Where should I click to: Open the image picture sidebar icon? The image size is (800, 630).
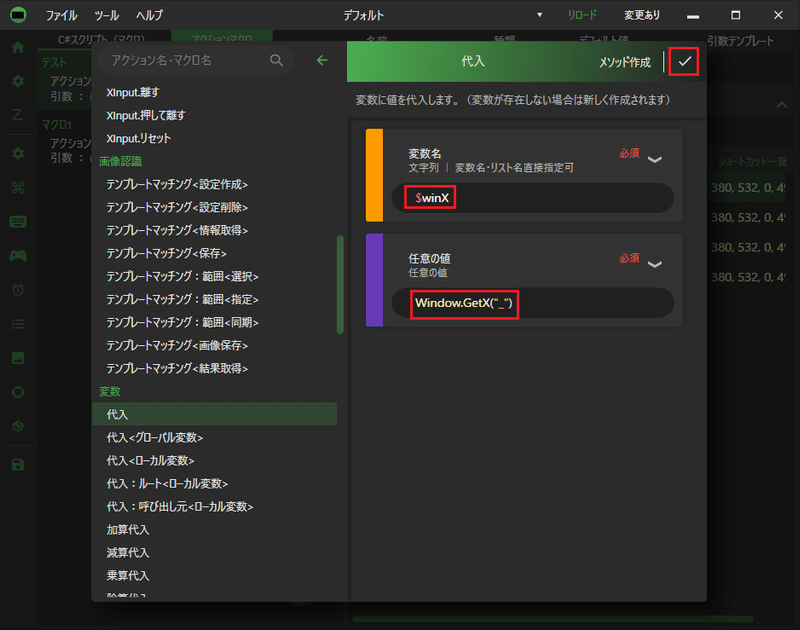tap(18, 358)
